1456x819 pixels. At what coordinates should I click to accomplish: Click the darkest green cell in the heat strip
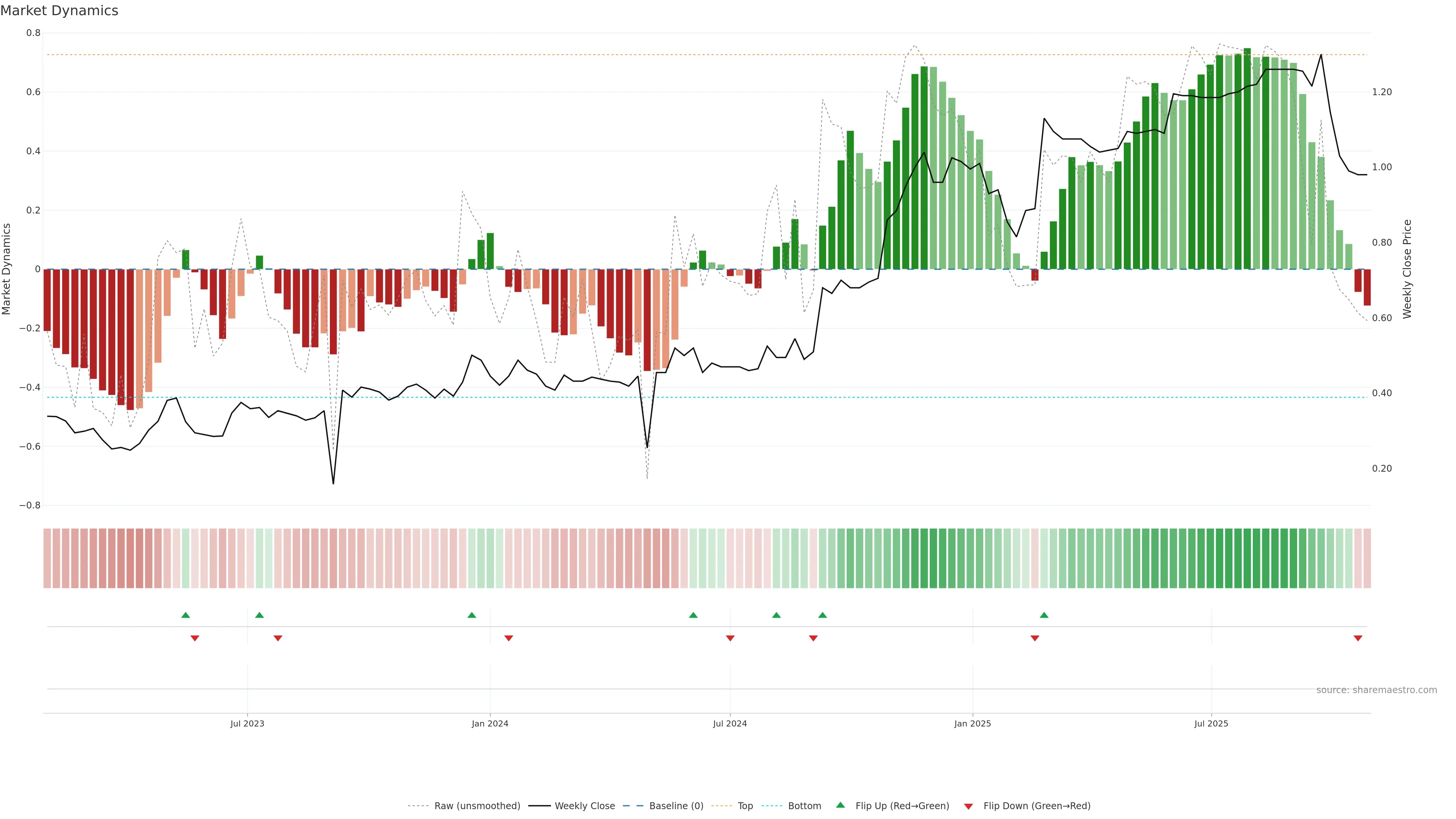coord(1247,559)
